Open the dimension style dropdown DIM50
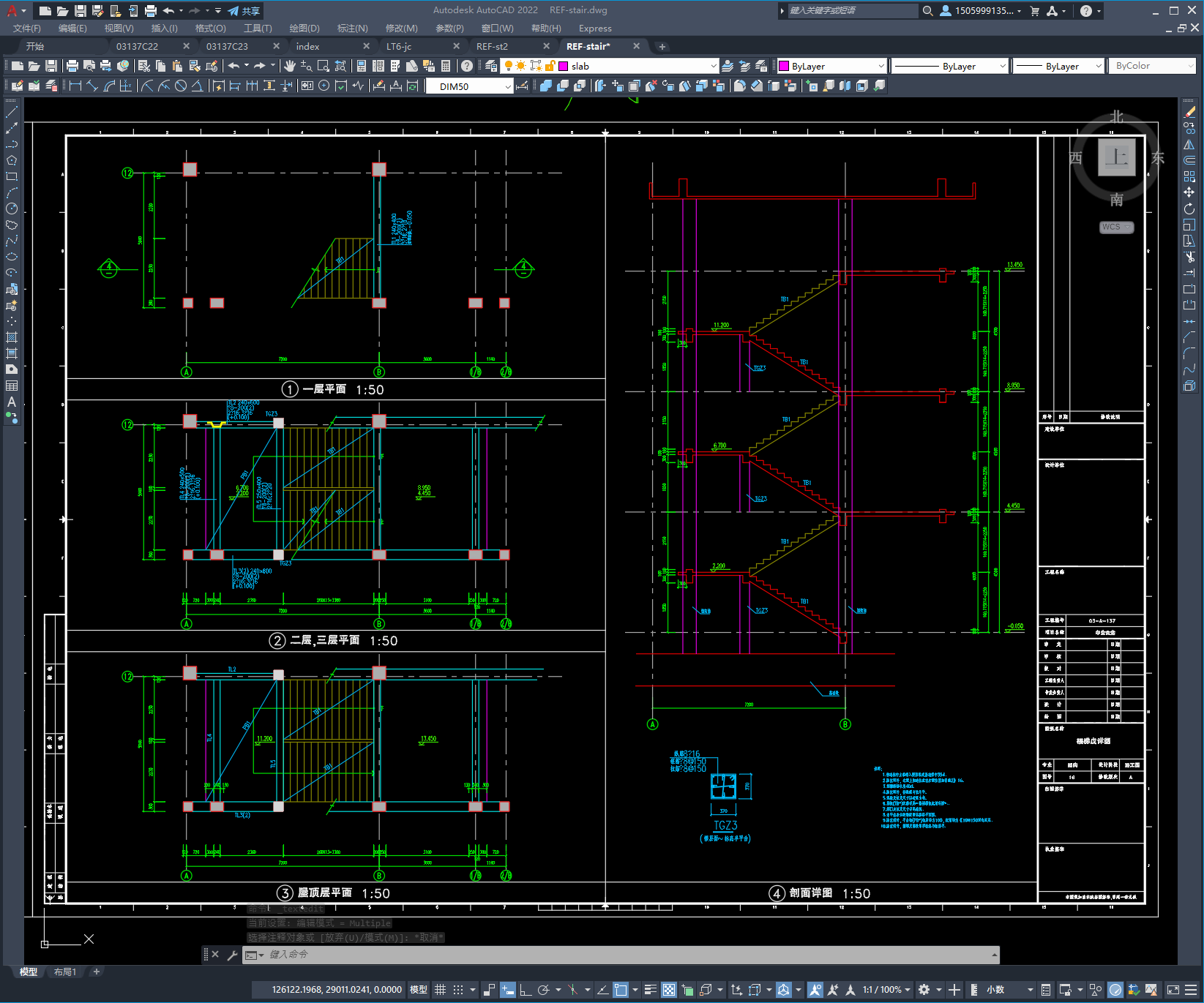1204x1003 pixels. pyautogui.click(x=469, y=86)
